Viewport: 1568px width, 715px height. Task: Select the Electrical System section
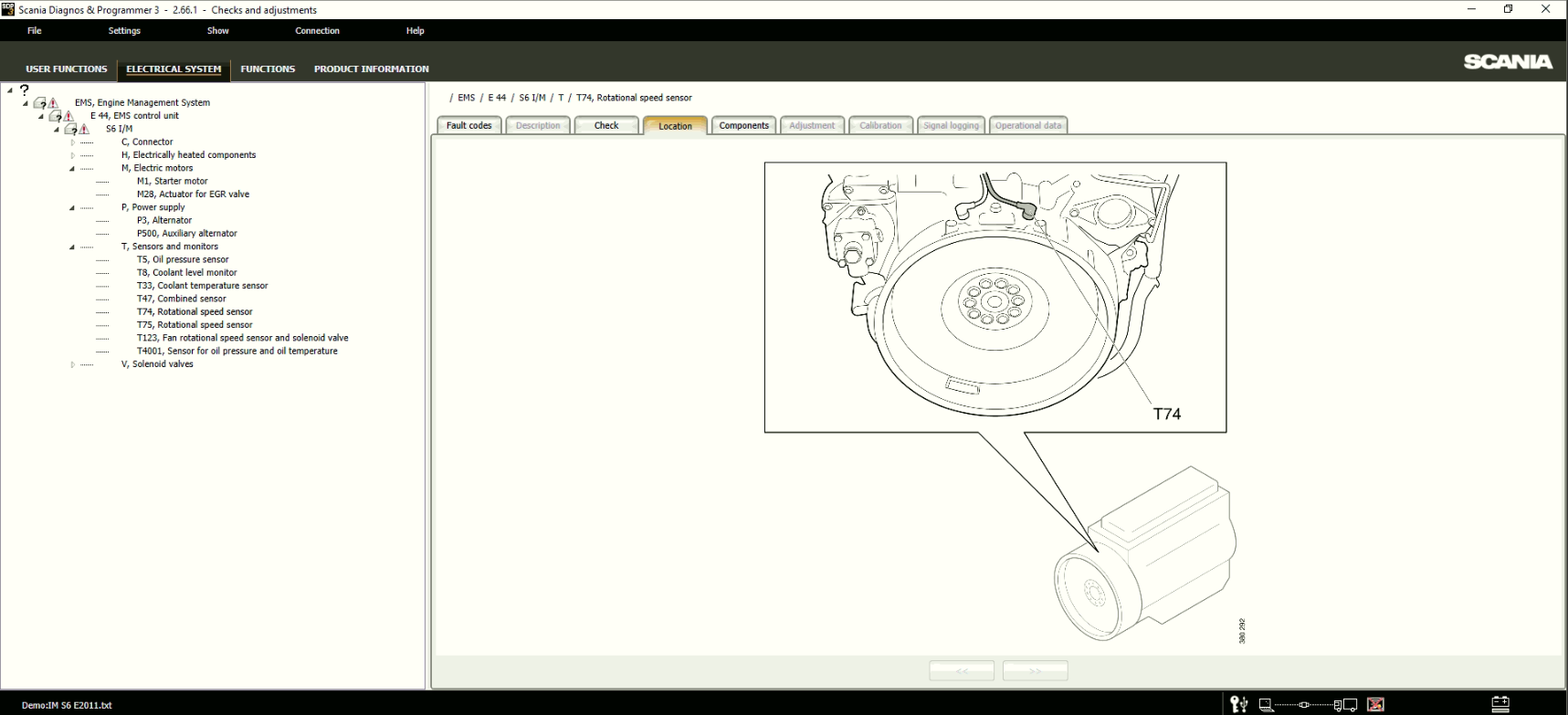(174, 68)
